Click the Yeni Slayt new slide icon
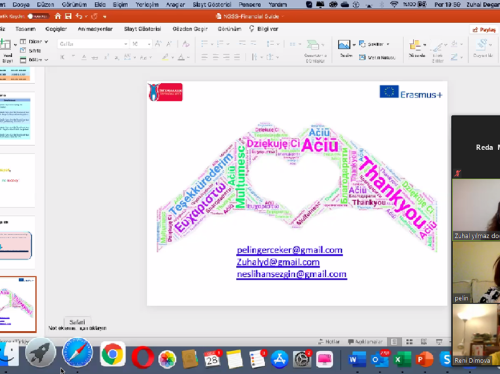 tap(5, 44)
